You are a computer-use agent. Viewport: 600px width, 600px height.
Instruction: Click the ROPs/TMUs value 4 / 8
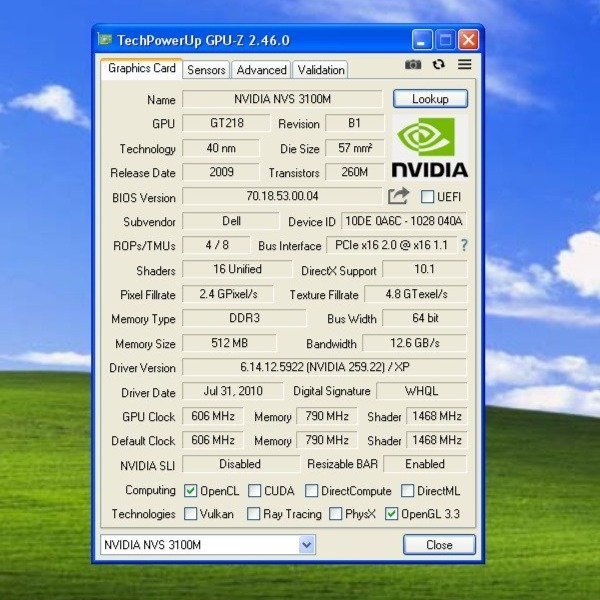coord(217,245)
